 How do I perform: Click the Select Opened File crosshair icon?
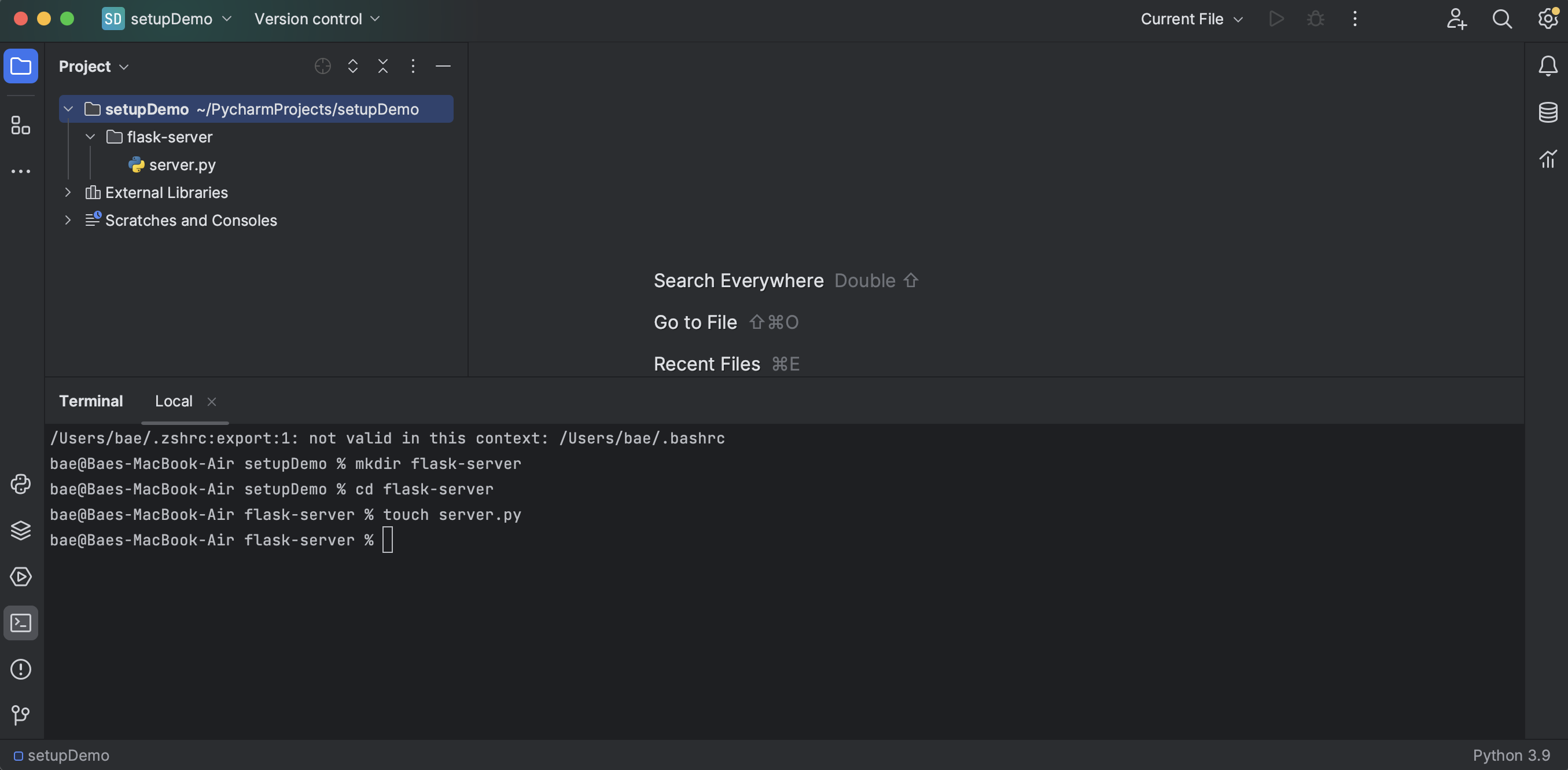pyautogui.click(x=323, y=66)
